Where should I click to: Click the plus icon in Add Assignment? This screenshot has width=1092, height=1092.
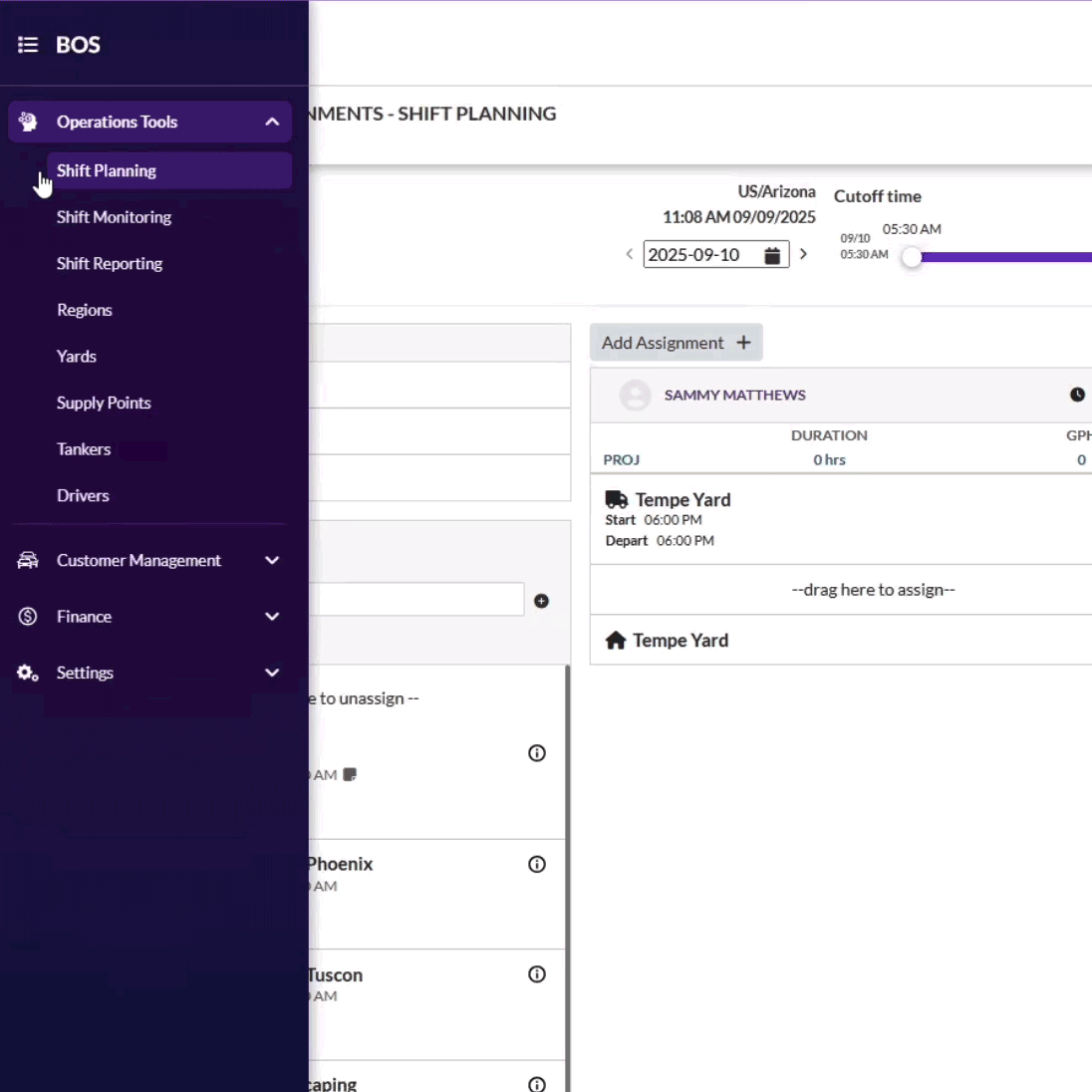click(x=744, y=343)
